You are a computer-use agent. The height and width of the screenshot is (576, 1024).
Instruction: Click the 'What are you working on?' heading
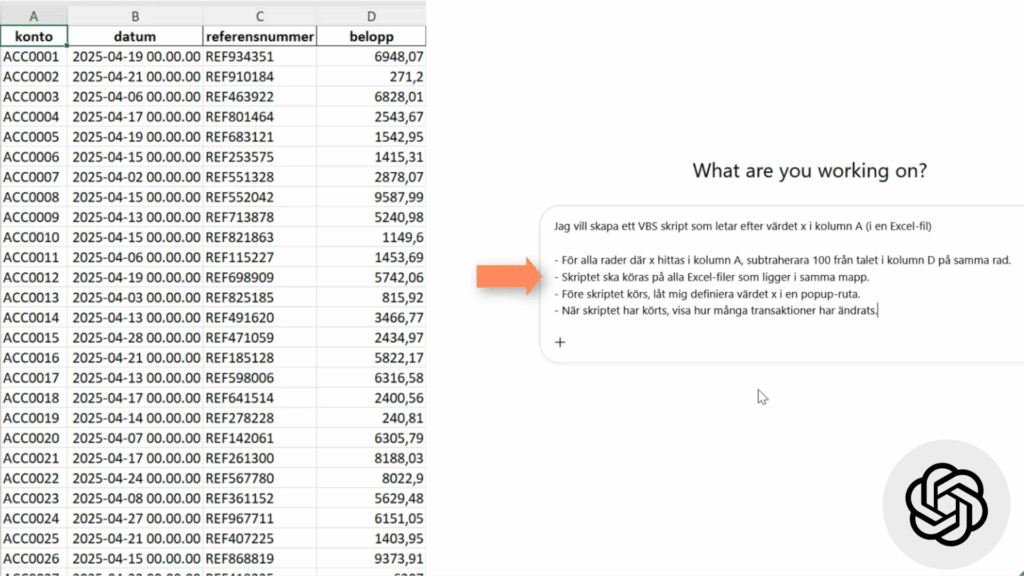coord(809,171)
